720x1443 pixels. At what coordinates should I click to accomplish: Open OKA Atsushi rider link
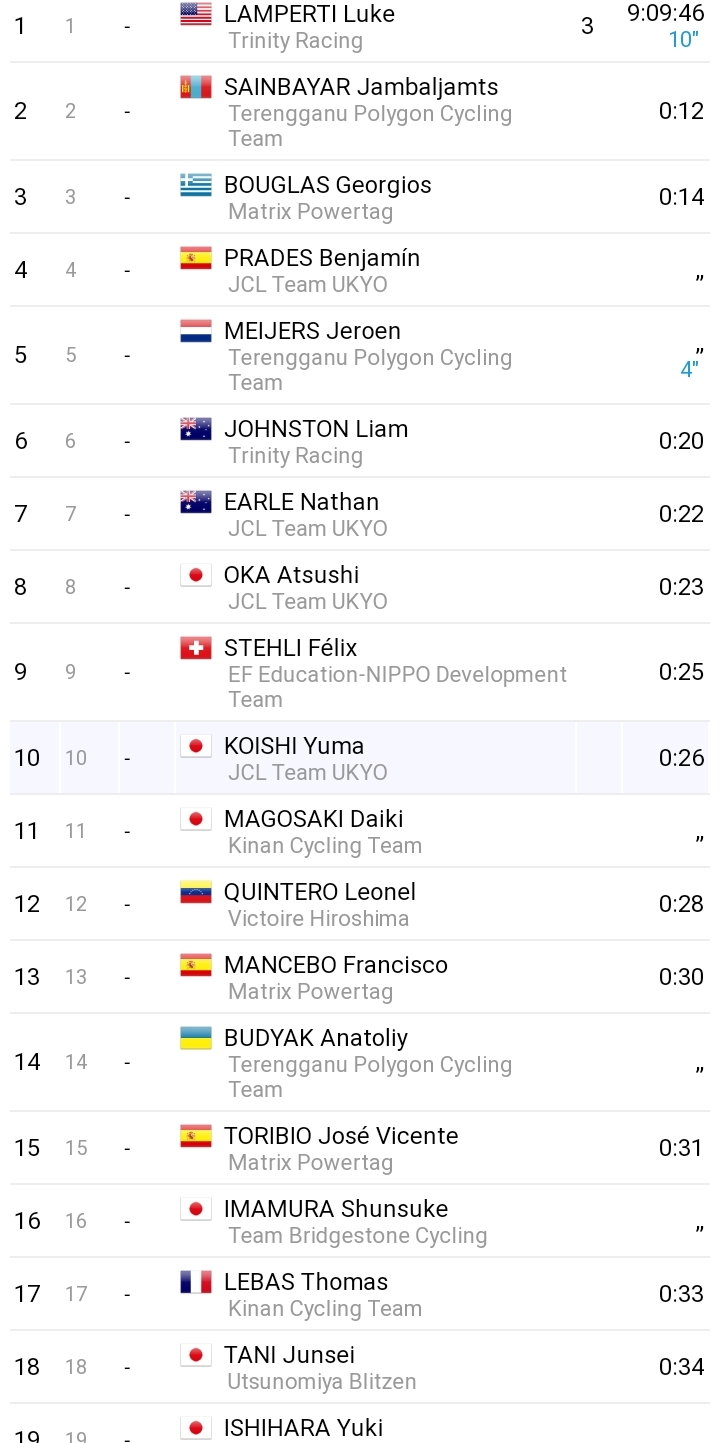(291, 575)
